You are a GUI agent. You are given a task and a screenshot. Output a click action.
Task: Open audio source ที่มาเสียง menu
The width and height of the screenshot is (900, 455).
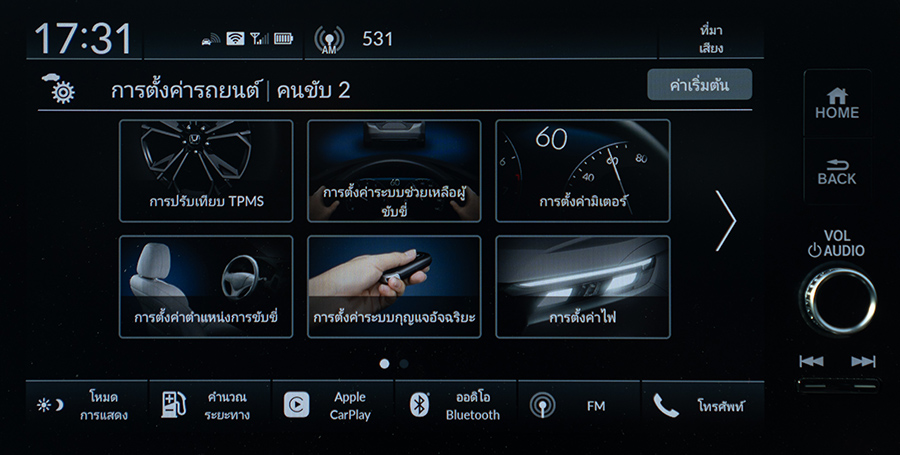711,39
